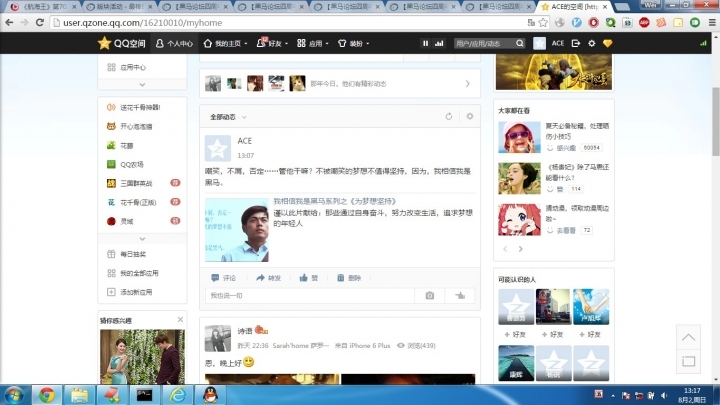Like ACE's post with 赞 button
The image size is (720, 405).
pos(309,277)
